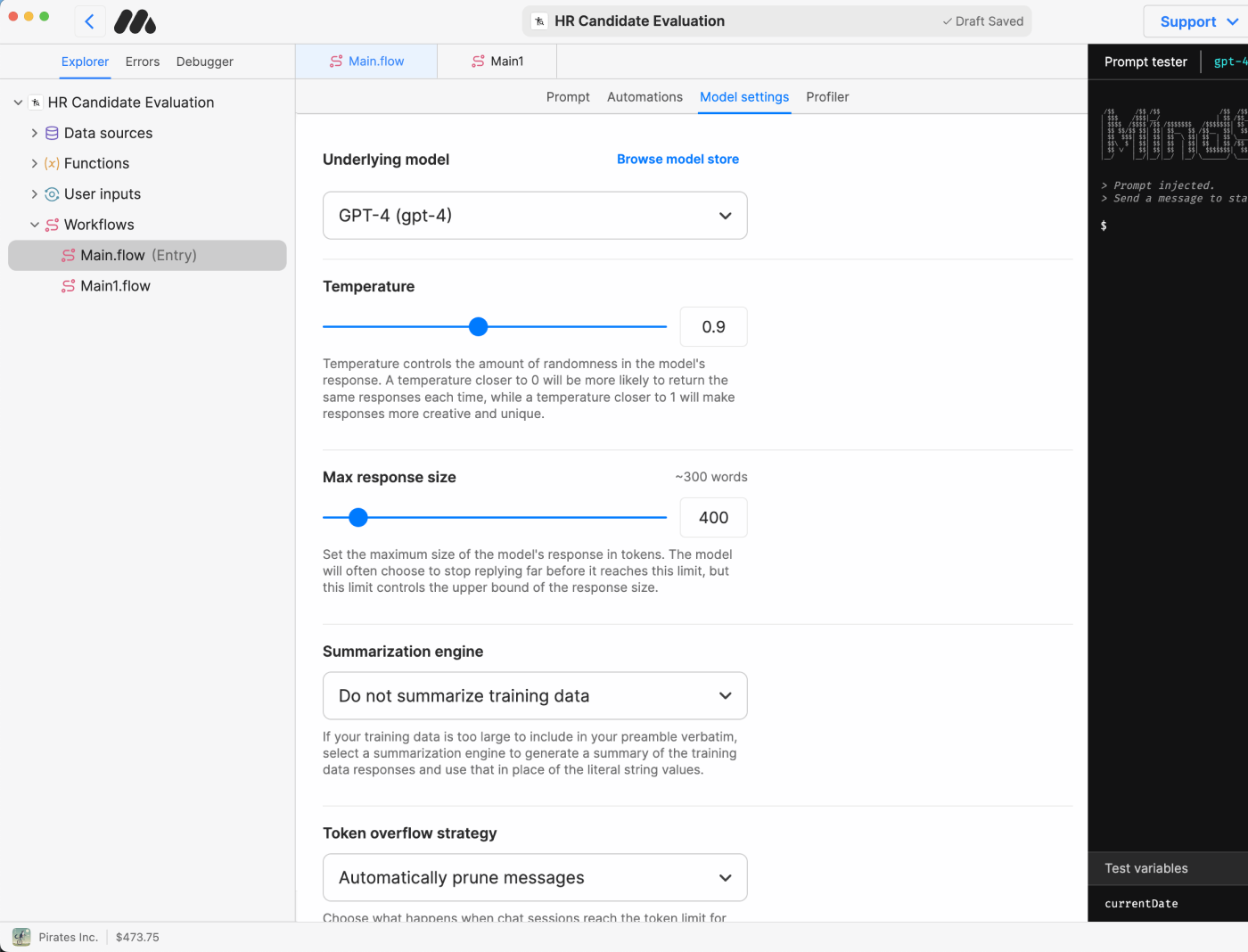Click the Max response size value field
The height and width of the screenshot is (952, 1248).
pyautogui.click(x=713, y=518)
